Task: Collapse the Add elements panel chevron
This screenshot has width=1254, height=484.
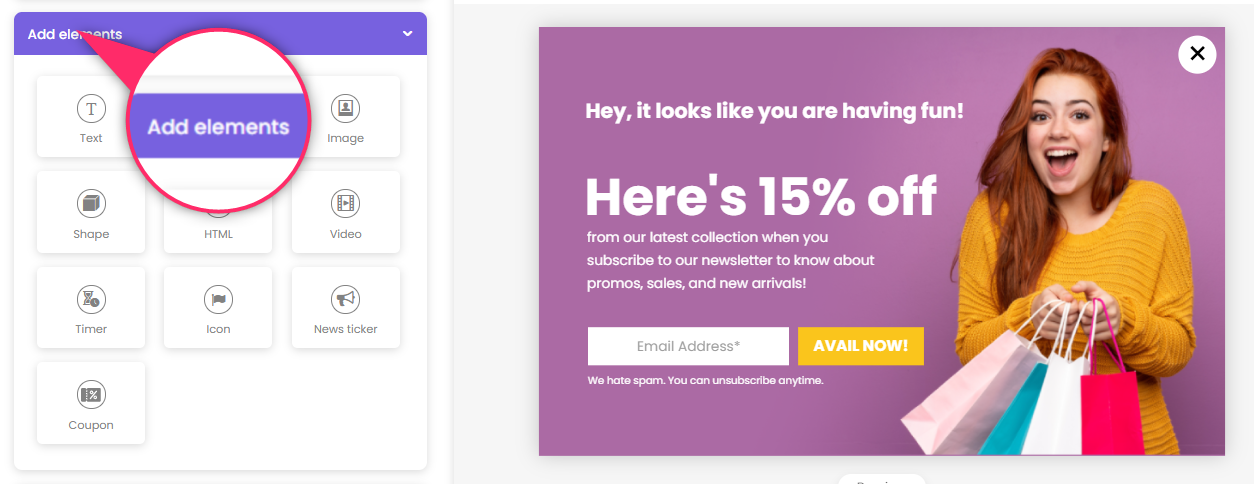Action: [407, 34]
